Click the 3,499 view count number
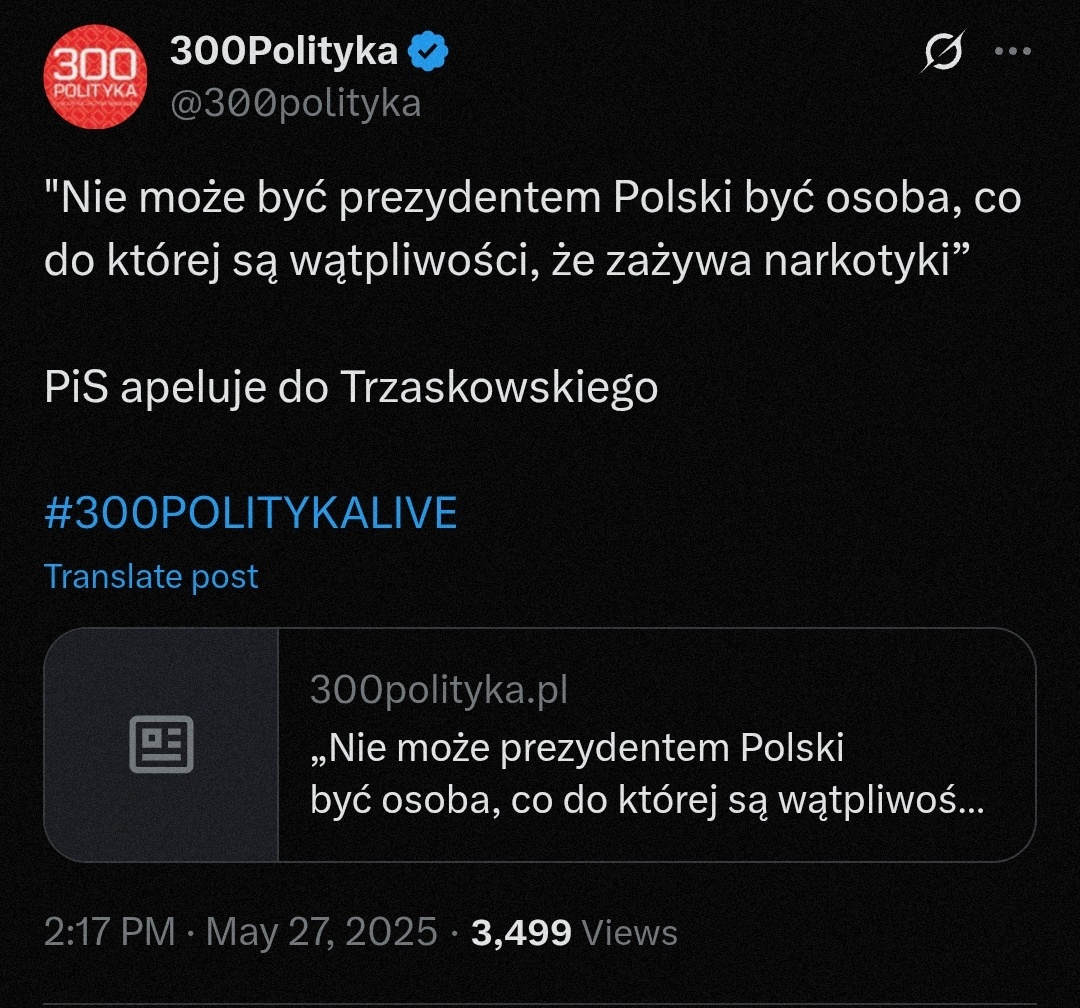The height and width of the screenshot is (1008, 1080). (x=521, y=932)
